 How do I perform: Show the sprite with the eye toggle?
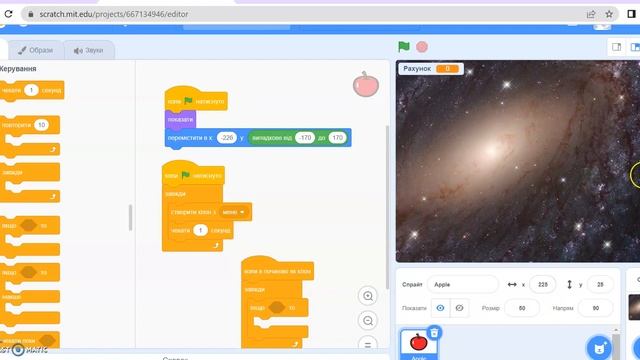coord(440,308)
